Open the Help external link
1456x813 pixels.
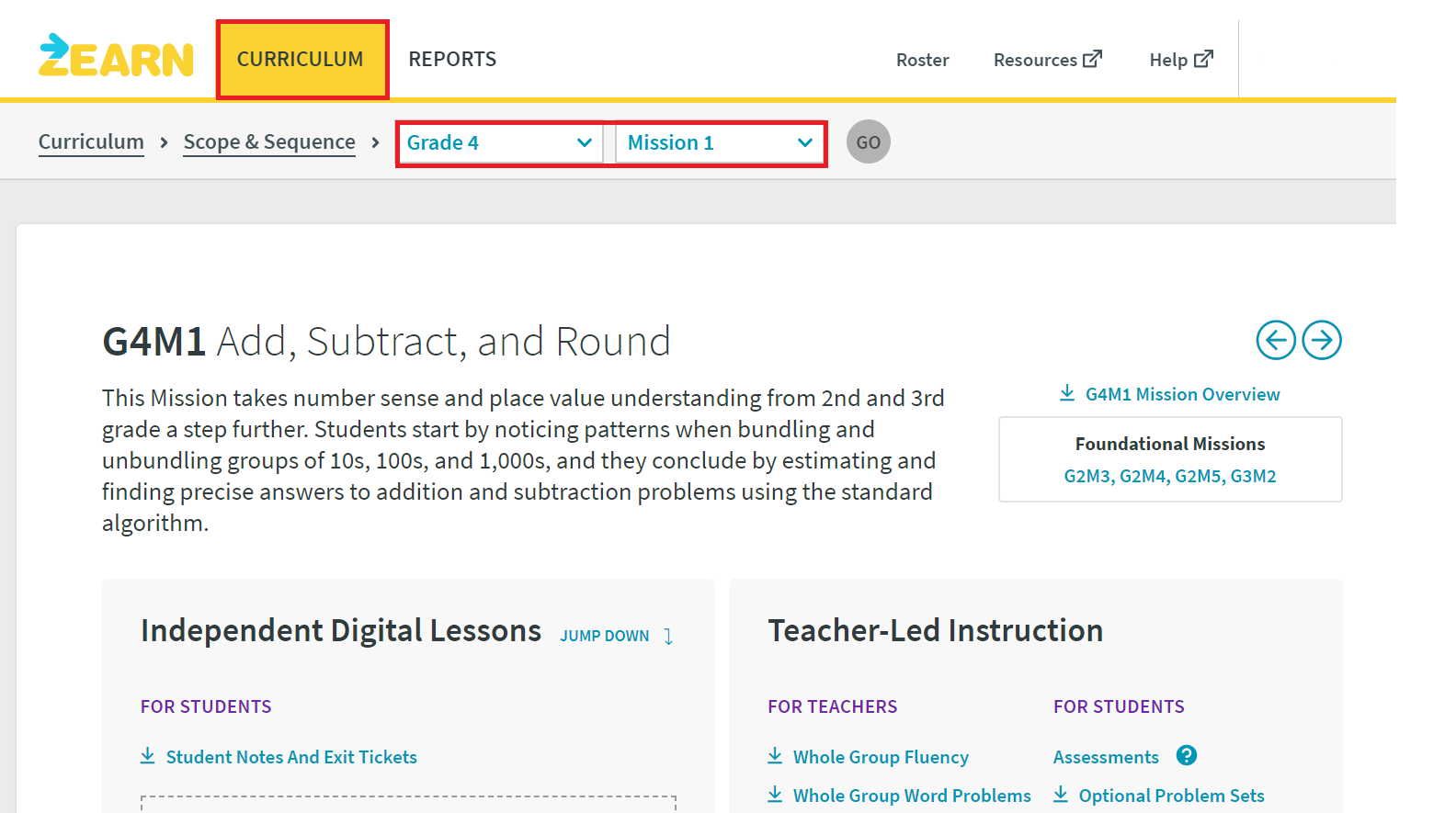[1181, 61]
